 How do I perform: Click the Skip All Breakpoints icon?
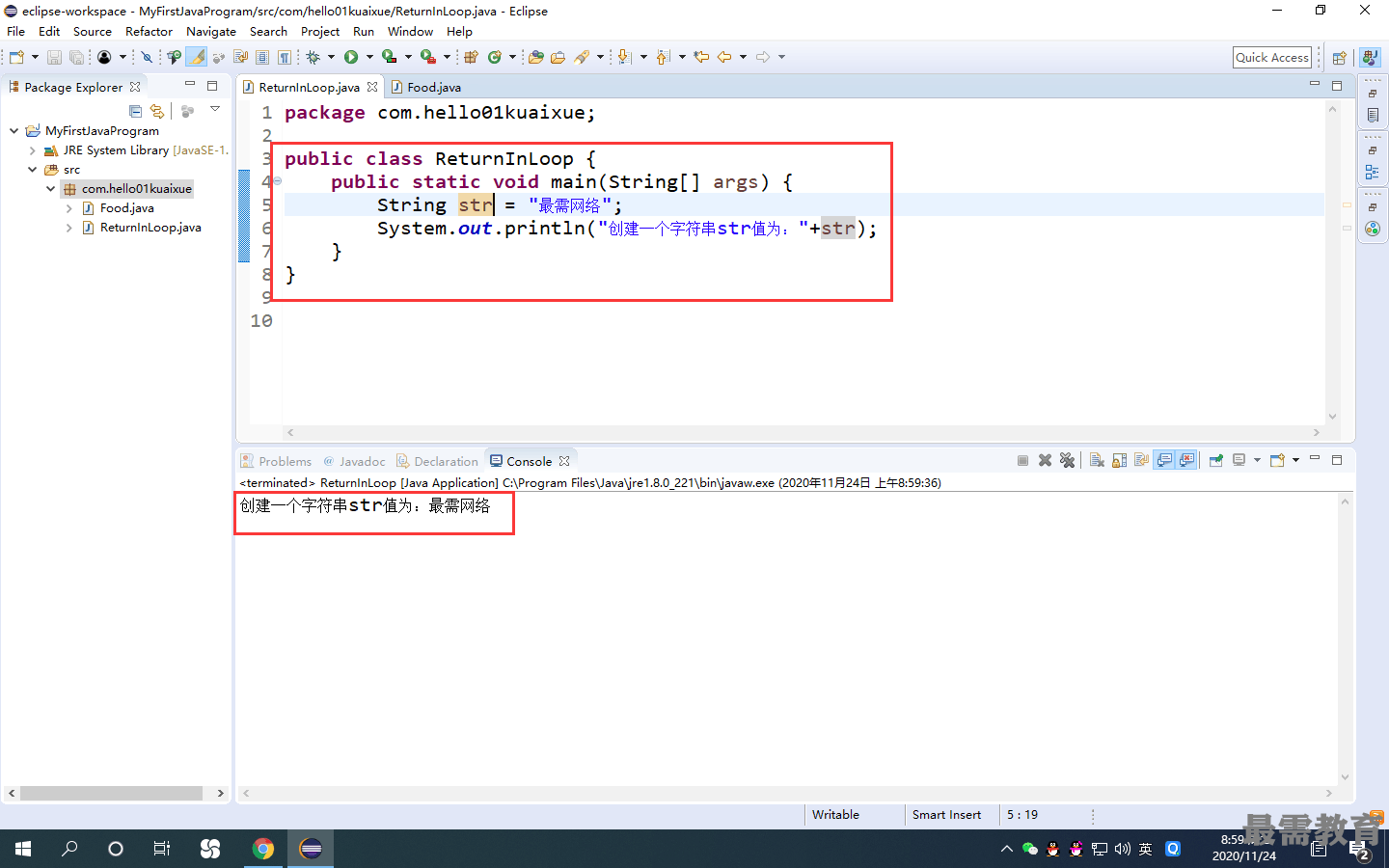pos(147,57)
